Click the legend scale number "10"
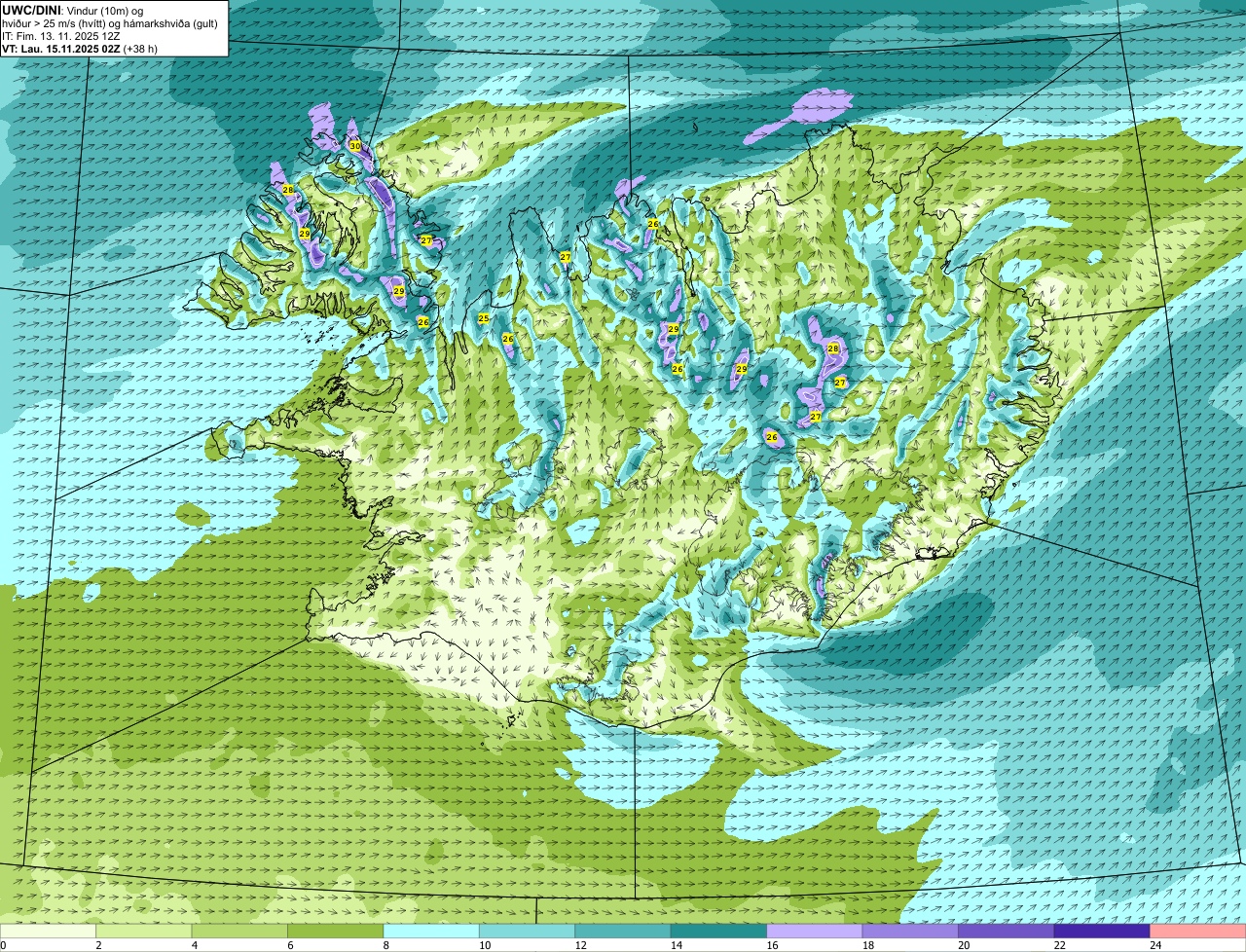This screenshot has height=952, width=1246. point(484,945)
